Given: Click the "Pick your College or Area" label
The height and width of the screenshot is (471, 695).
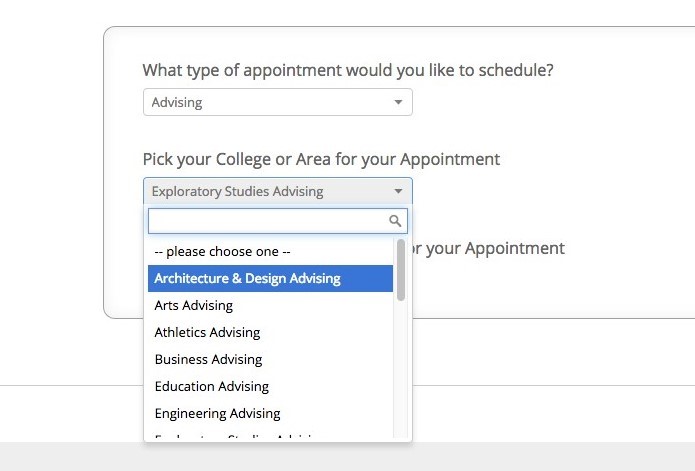Looking at the screenshot, I should (321, 159).
